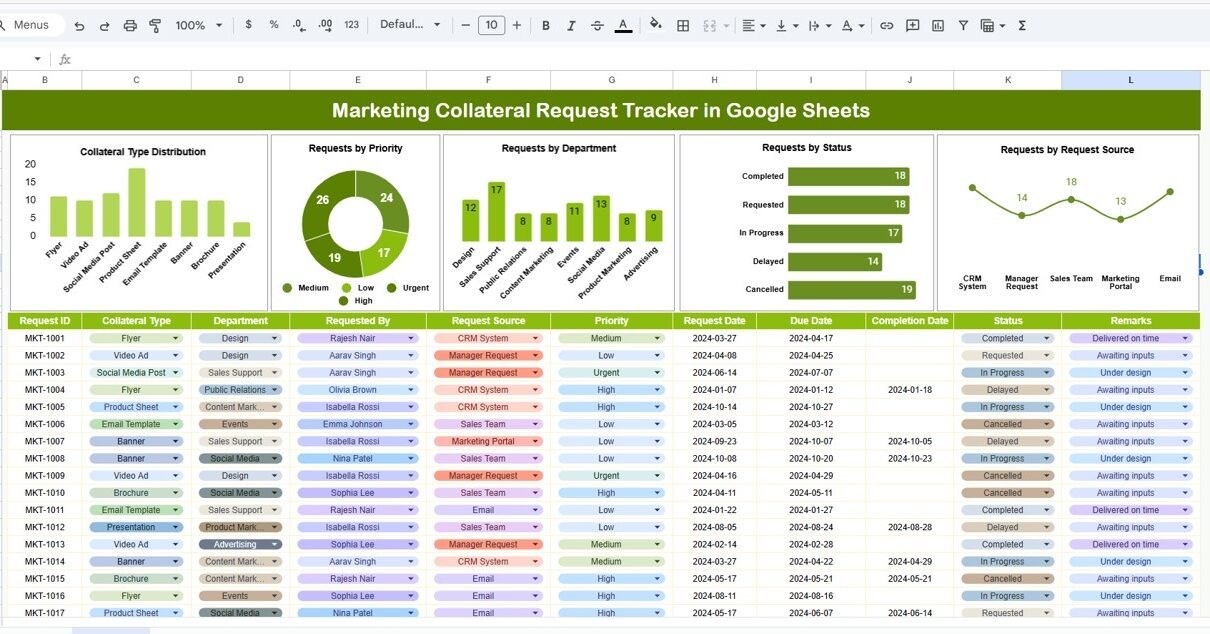The width and height of the screenshot is (1210, 634).
Task: Open the zoom level 100% dropdown
Action: (x=197, y=26)
